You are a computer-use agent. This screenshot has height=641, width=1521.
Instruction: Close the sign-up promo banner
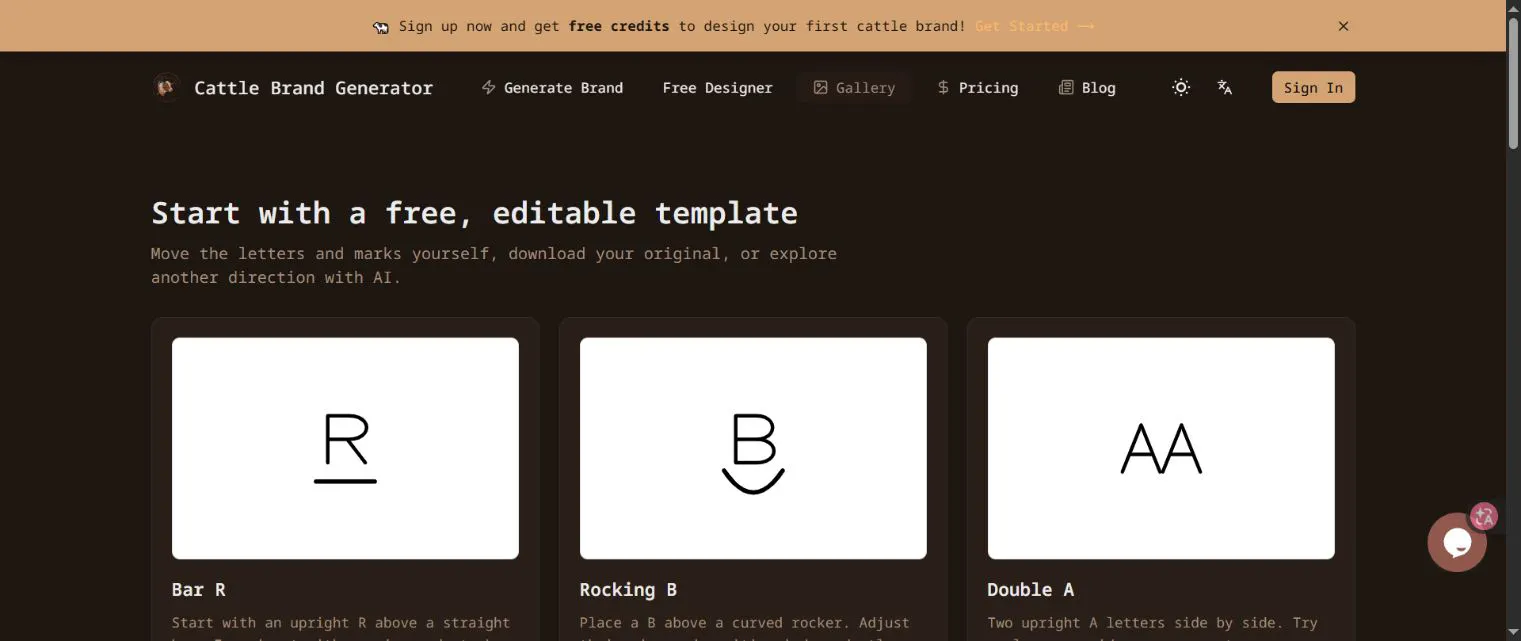coord(1343,26)
